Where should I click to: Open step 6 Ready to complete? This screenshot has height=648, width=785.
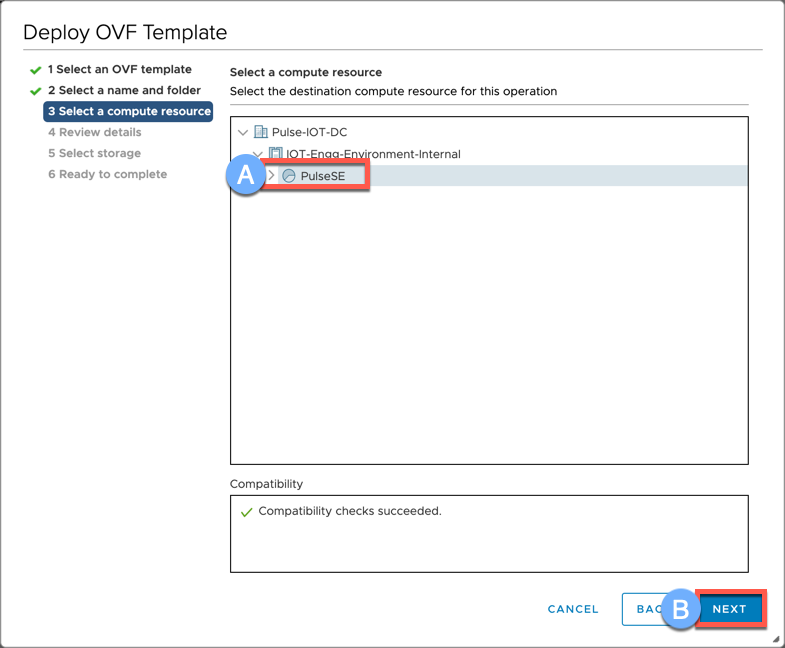(x=108, y=174)
